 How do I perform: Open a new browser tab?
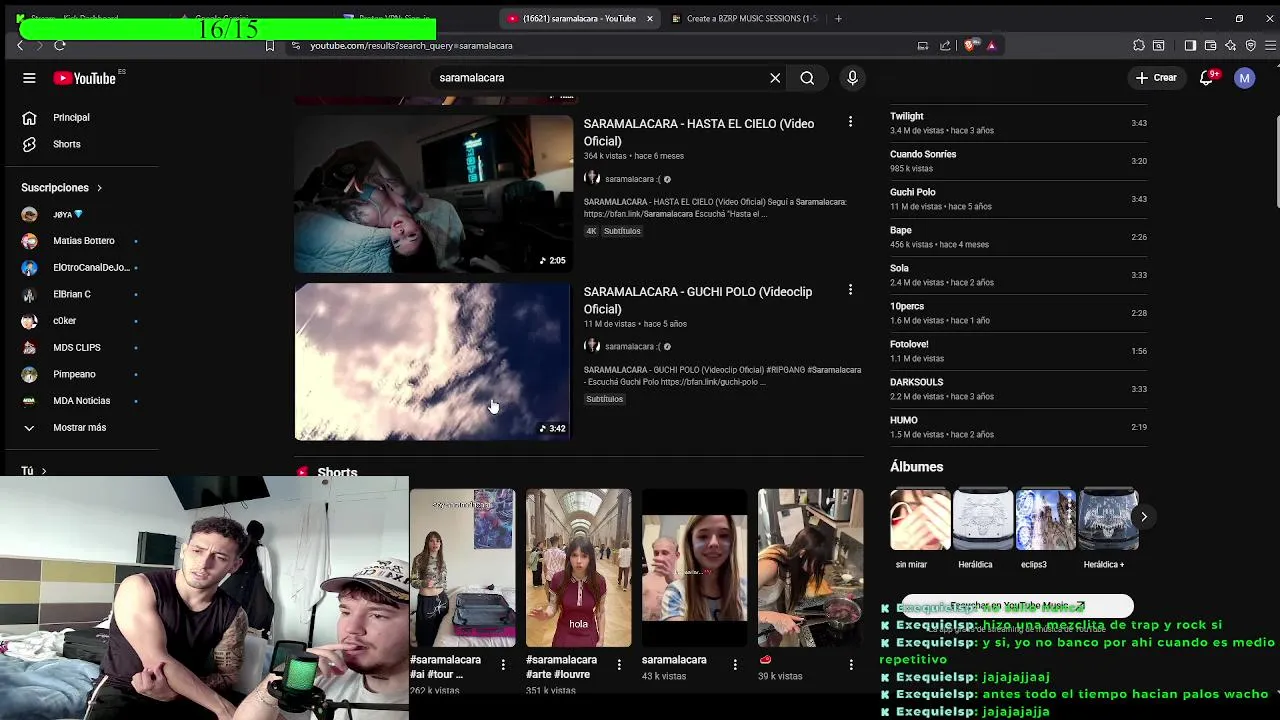[x=838, y=18]
